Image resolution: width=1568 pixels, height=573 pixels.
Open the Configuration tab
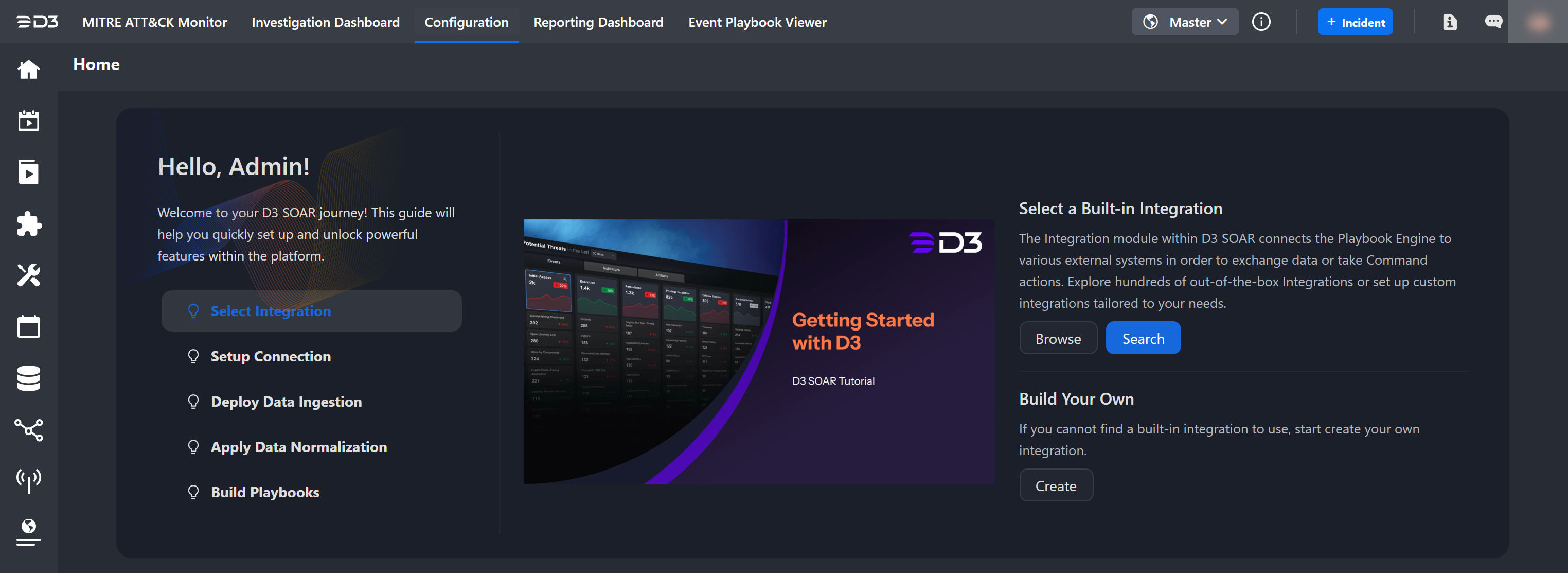pos(466,22)
